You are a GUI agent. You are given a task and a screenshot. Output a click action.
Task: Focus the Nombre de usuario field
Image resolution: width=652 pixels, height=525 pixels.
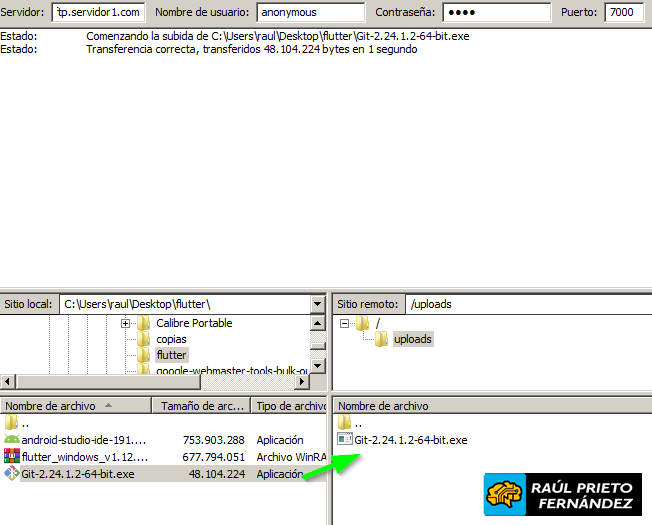point(310,13)
